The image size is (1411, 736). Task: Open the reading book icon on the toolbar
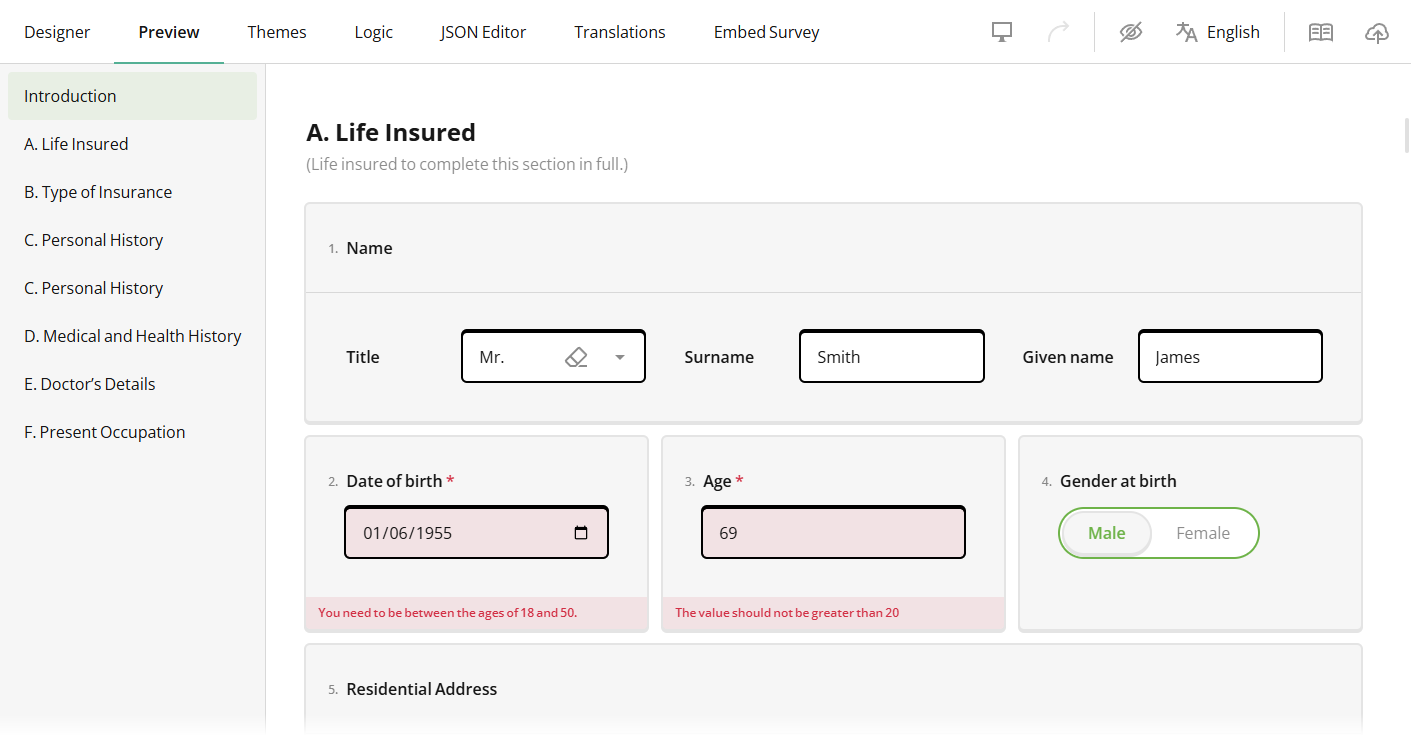coord(1320,31)
